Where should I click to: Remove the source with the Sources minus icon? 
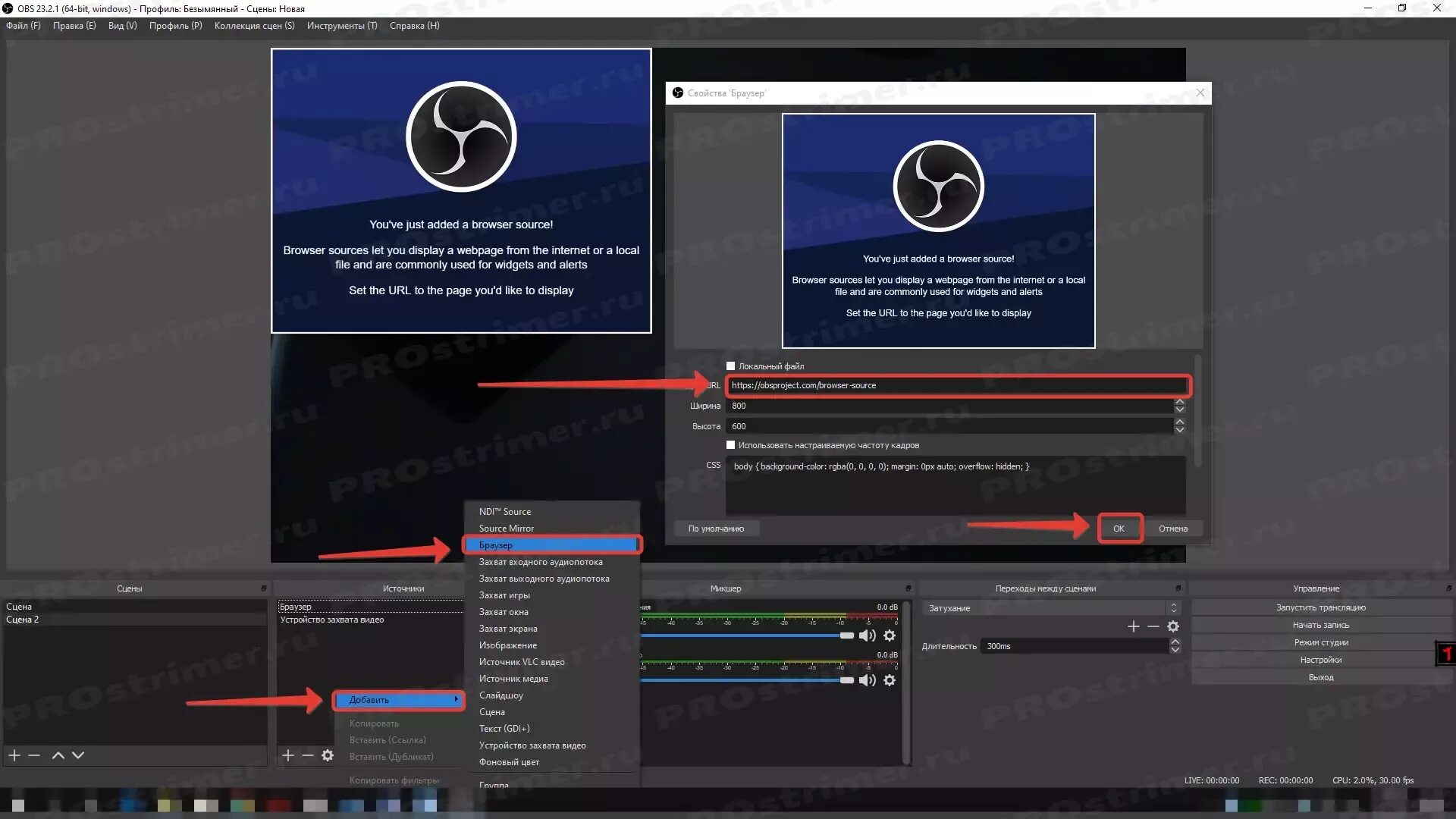click(308, 755)
